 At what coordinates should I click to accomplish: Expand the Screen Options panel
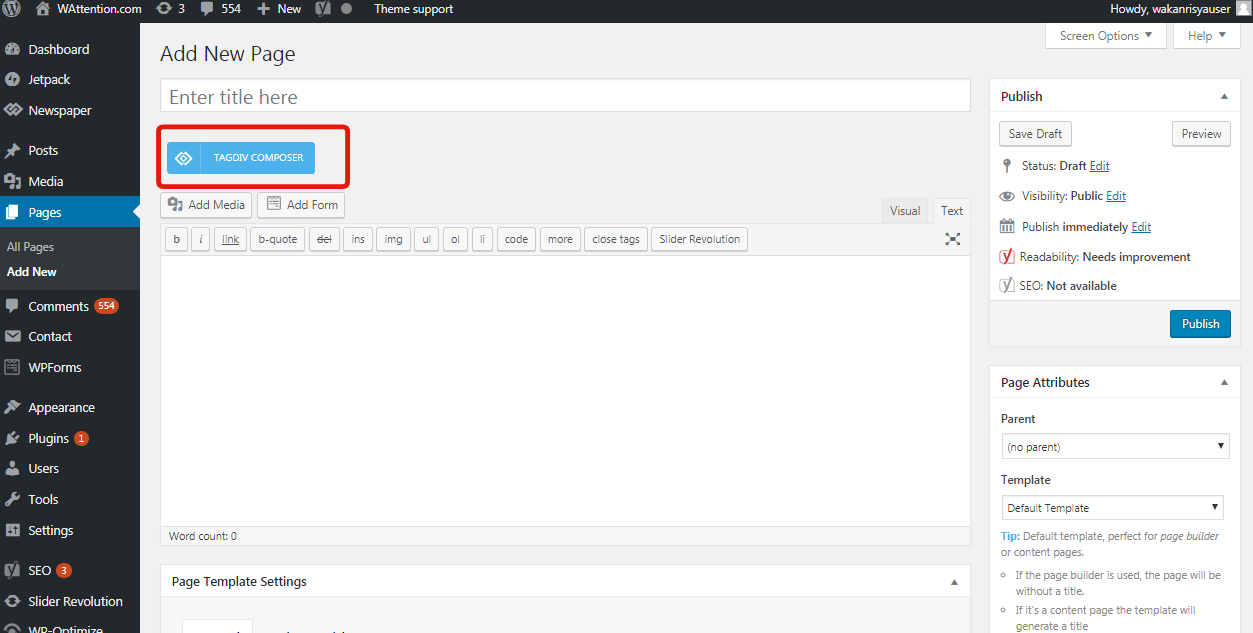(1106, 35)
